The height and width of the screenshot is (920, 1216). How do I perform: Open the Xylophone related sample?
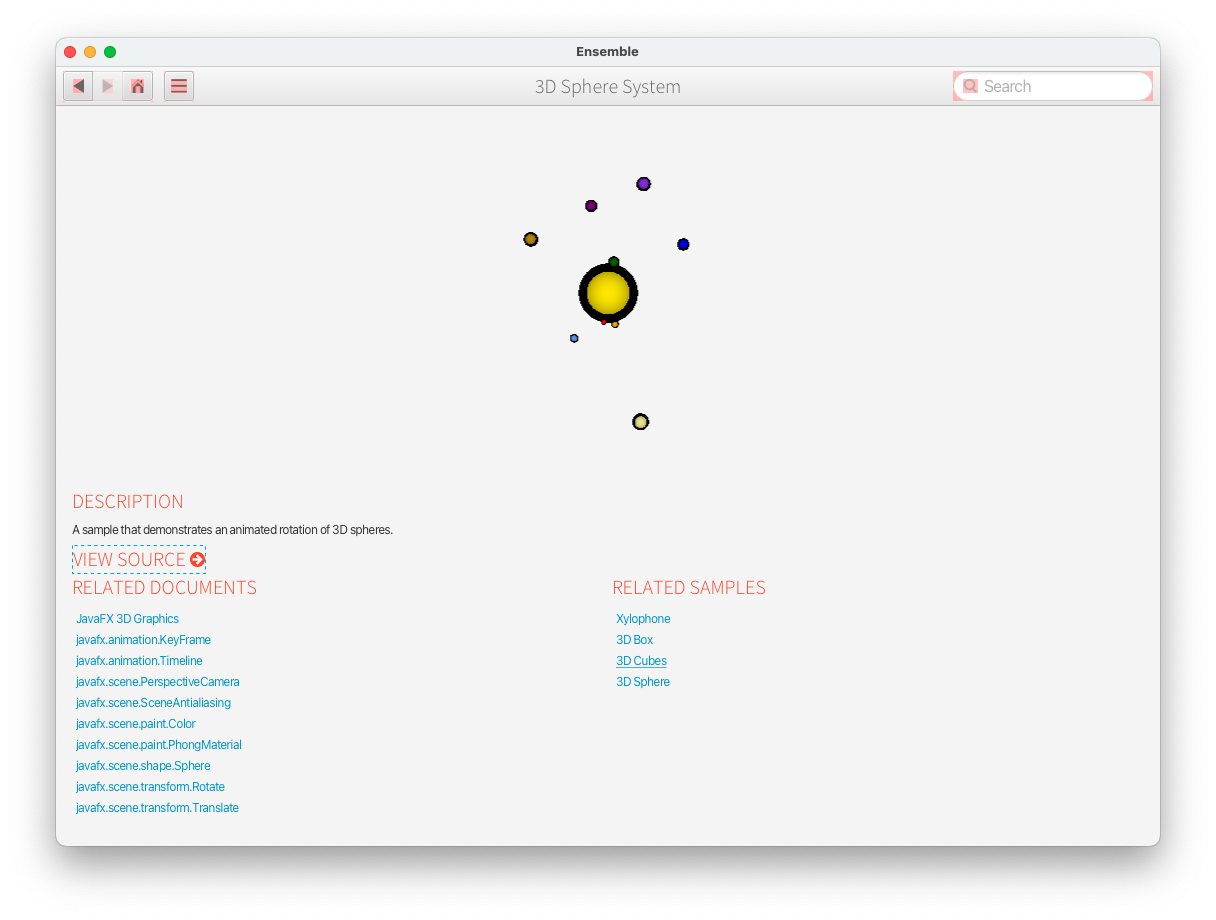(643, 619)
